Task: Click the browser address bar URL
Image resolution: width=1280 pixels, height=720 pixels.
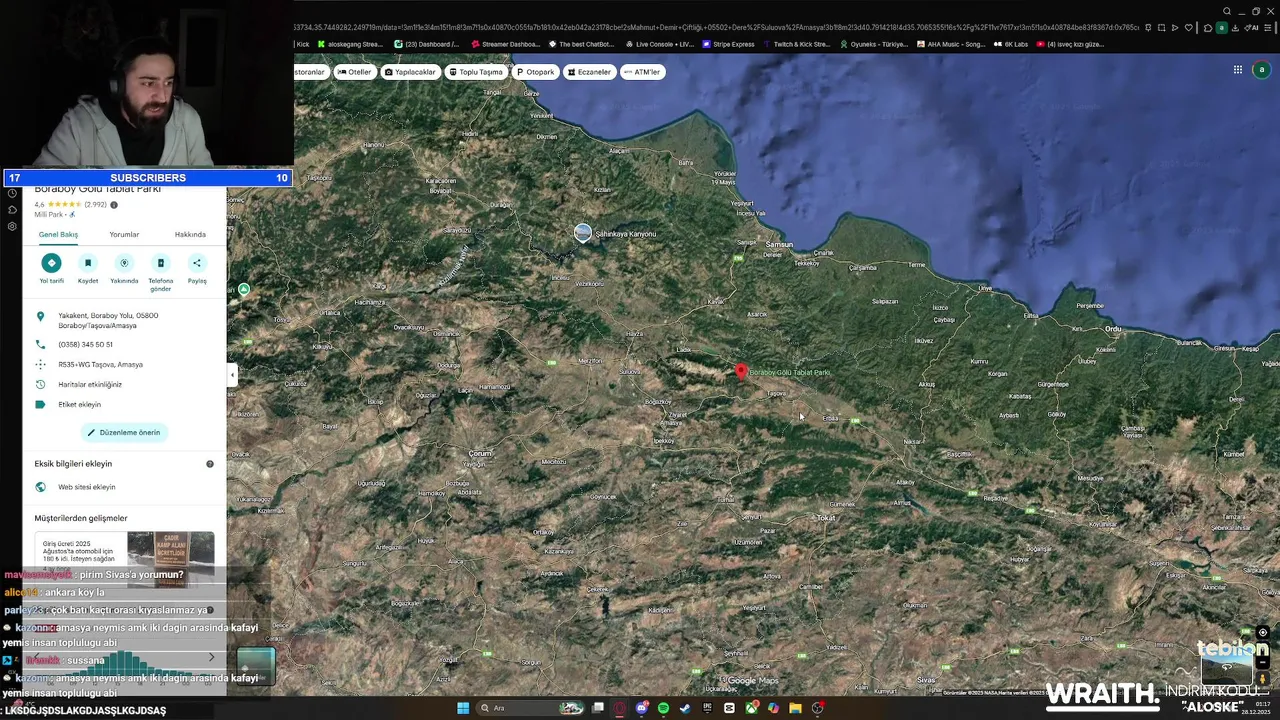Action: pyautogui.click(x=715, y=27)
